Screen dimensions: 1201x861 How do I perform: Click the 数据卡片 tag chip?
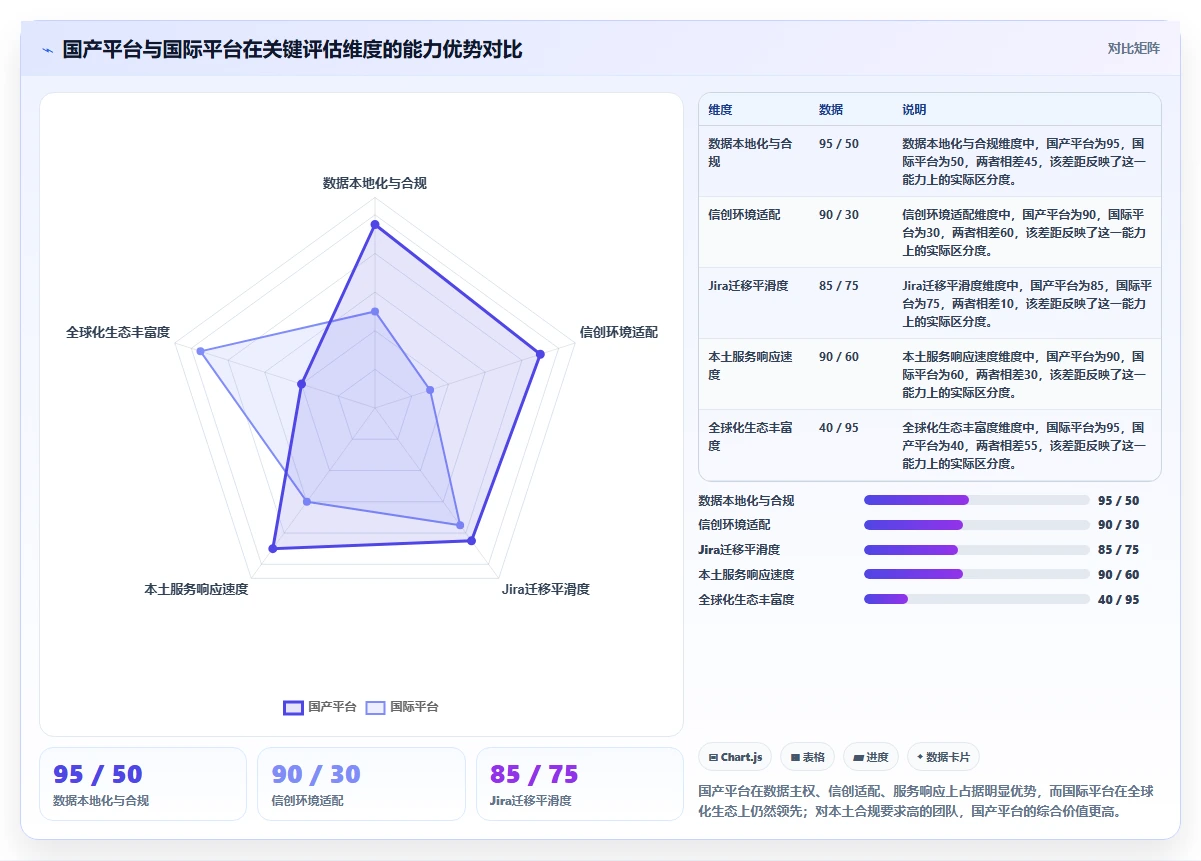(944, 757)
